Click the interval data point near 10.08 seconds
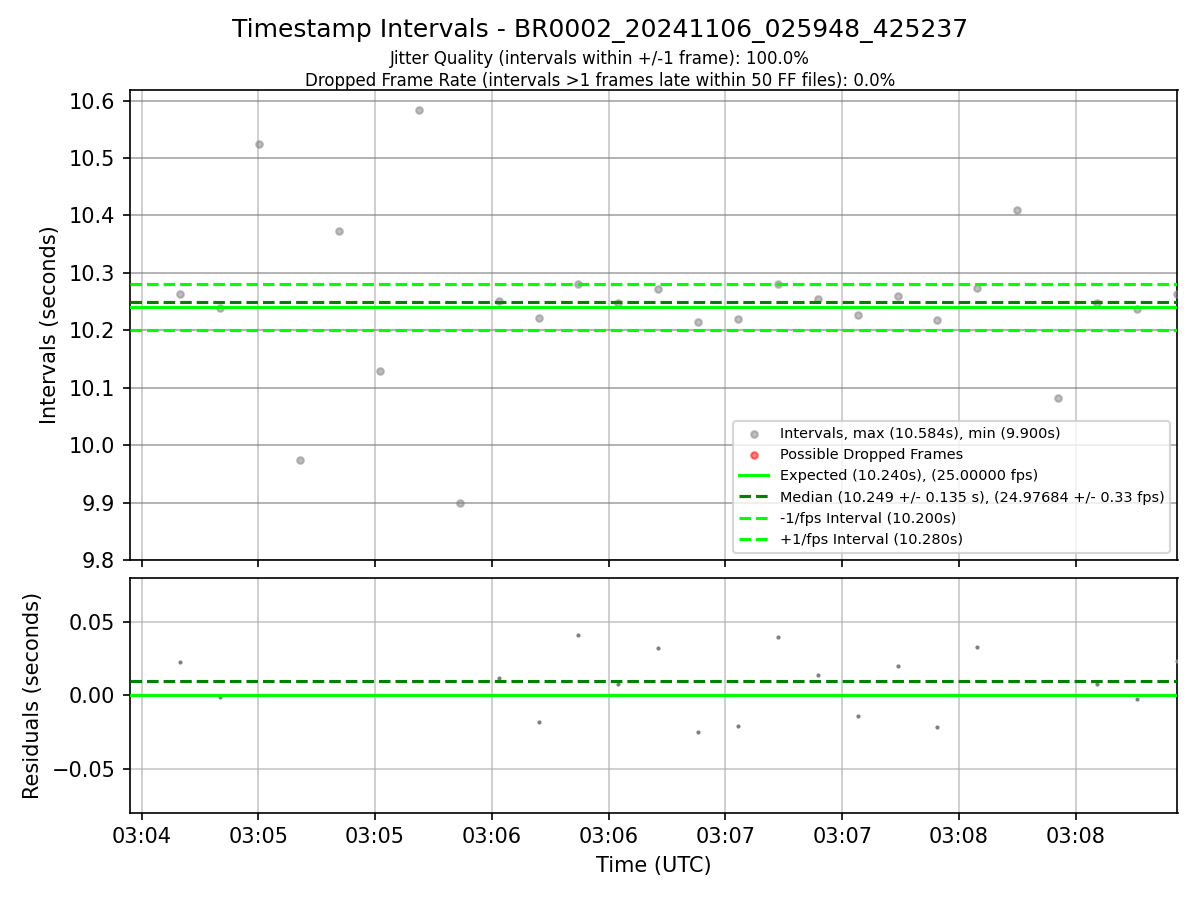Viewport: 1200px width, 900px height. [x=1058, y=398]
